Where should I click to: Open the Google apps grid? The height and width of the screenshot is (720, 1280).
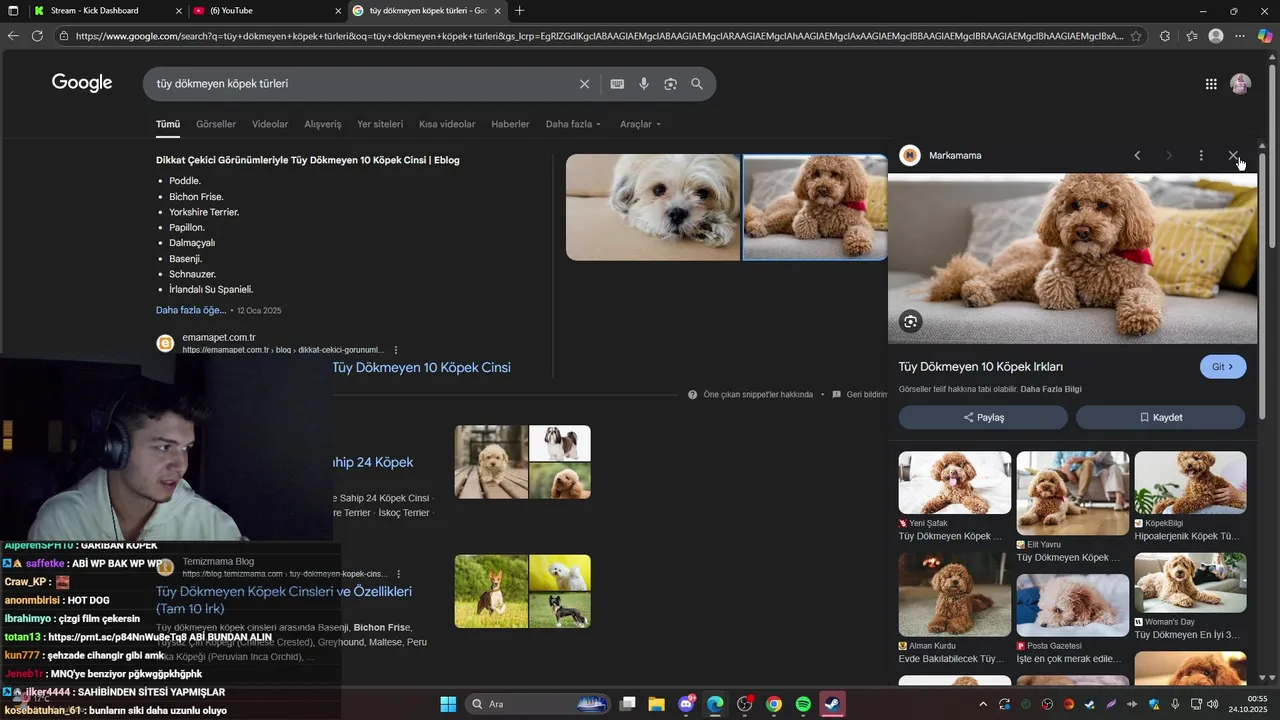tap(1211, 84)
